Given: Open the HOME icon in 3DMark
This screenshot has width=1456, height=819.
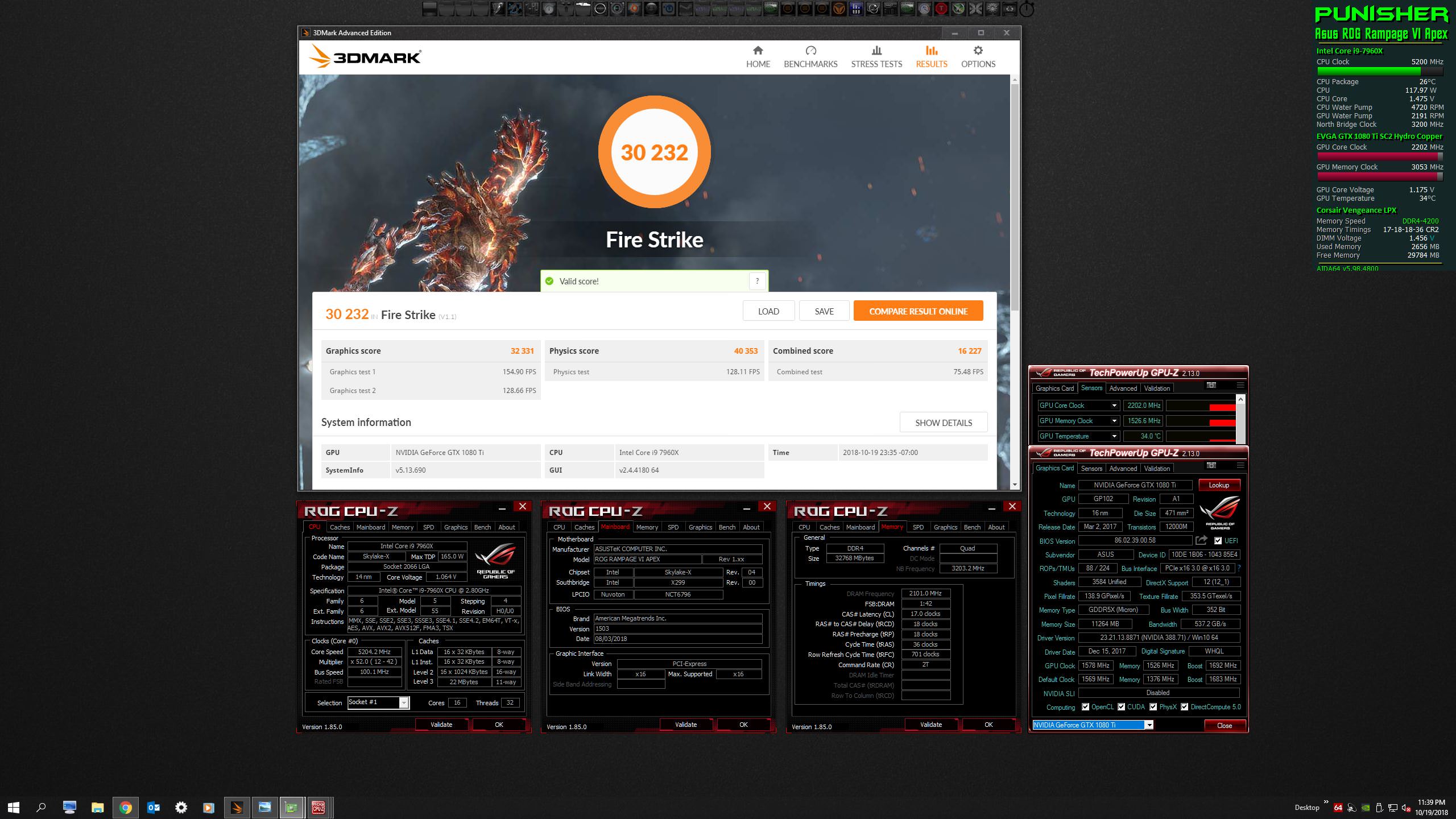Looking at the screenshot, I should pyautogui.click(x=758, y=51).
